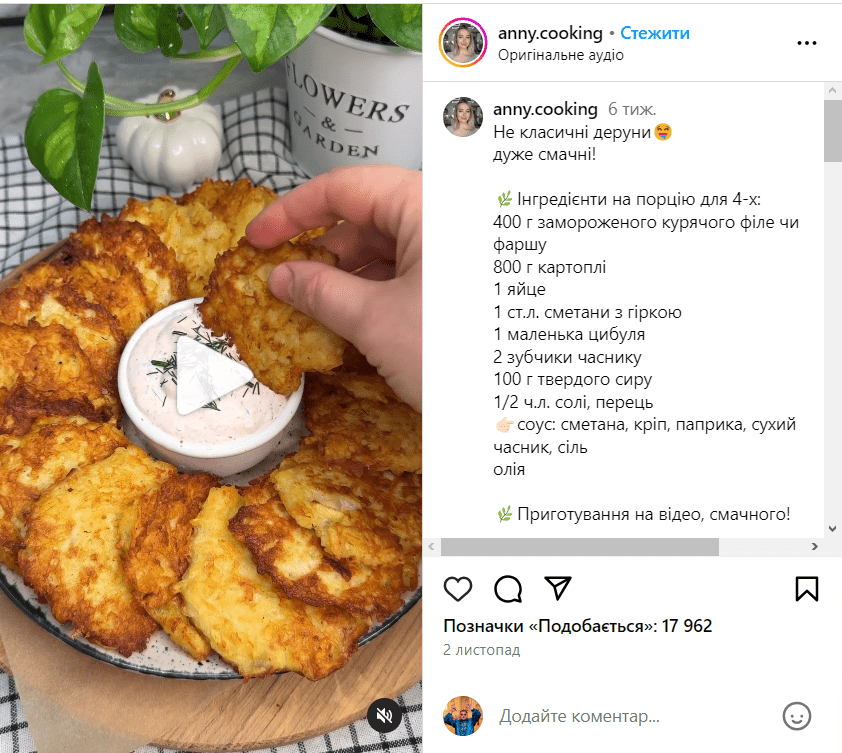Screen dimensions: 842x753
Task: View likes count 17 962
Action: [578, 626]
